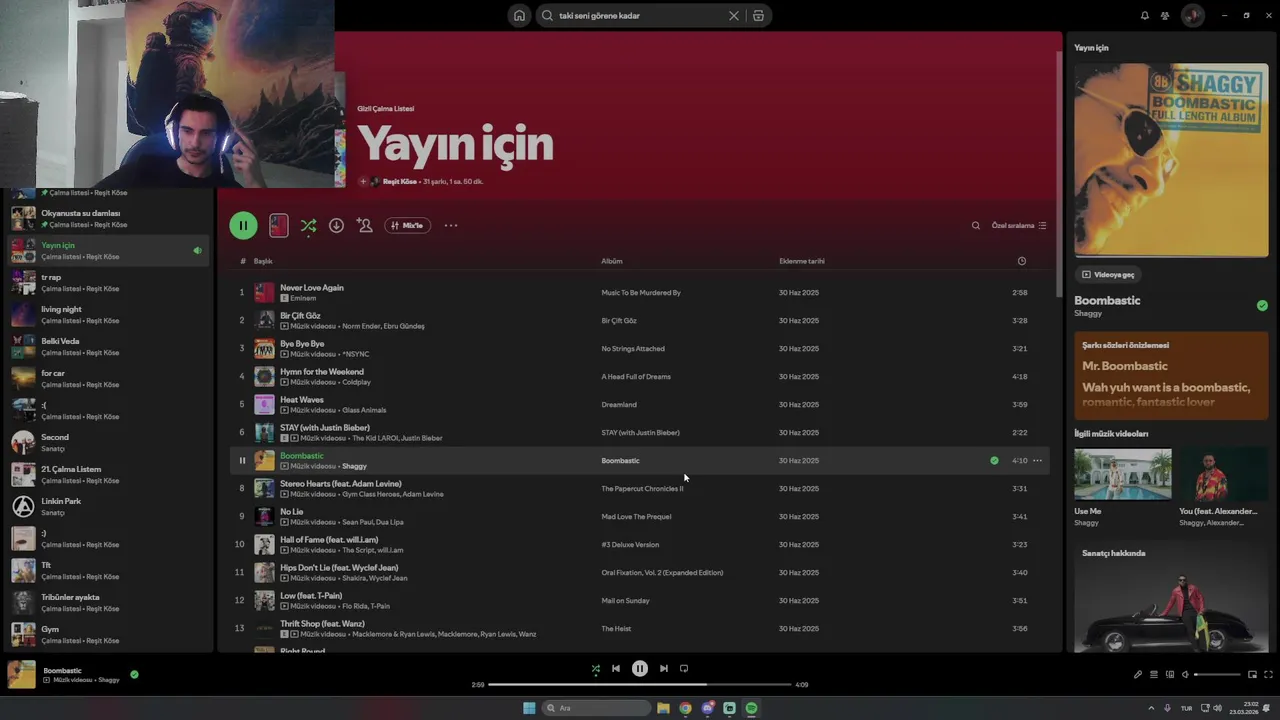Select the track Hymn for the Weekend
This screenshot has height=720, width=1280.
click(x=322, y=372)
